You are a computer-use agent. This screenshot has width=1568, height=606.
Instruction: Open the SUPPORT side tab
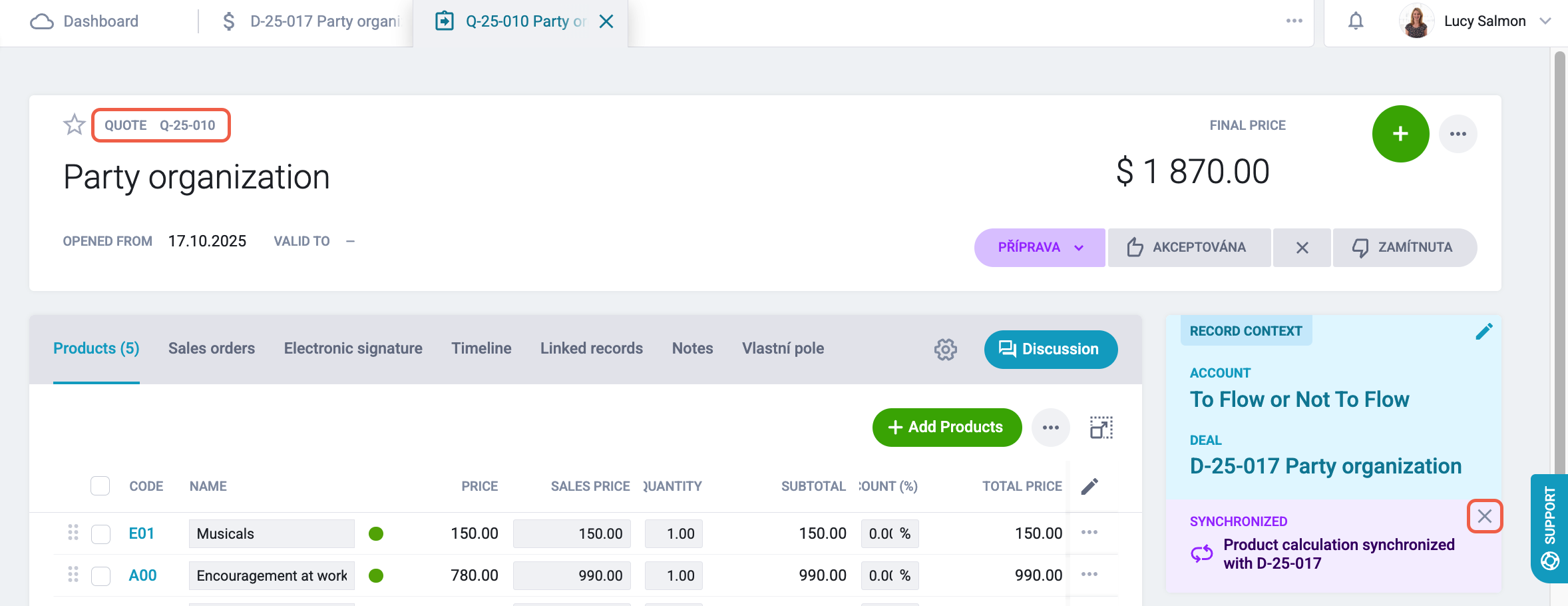[1549, 529]
